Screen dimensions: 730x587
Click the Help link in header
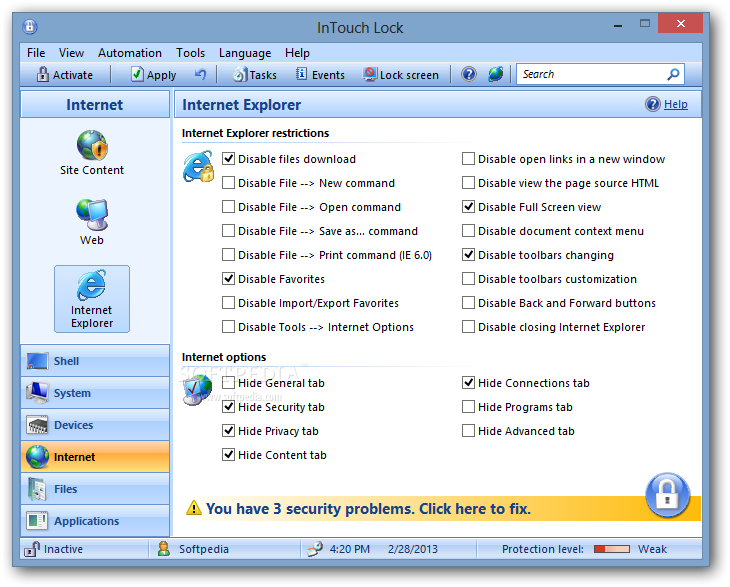coord(676,104)
